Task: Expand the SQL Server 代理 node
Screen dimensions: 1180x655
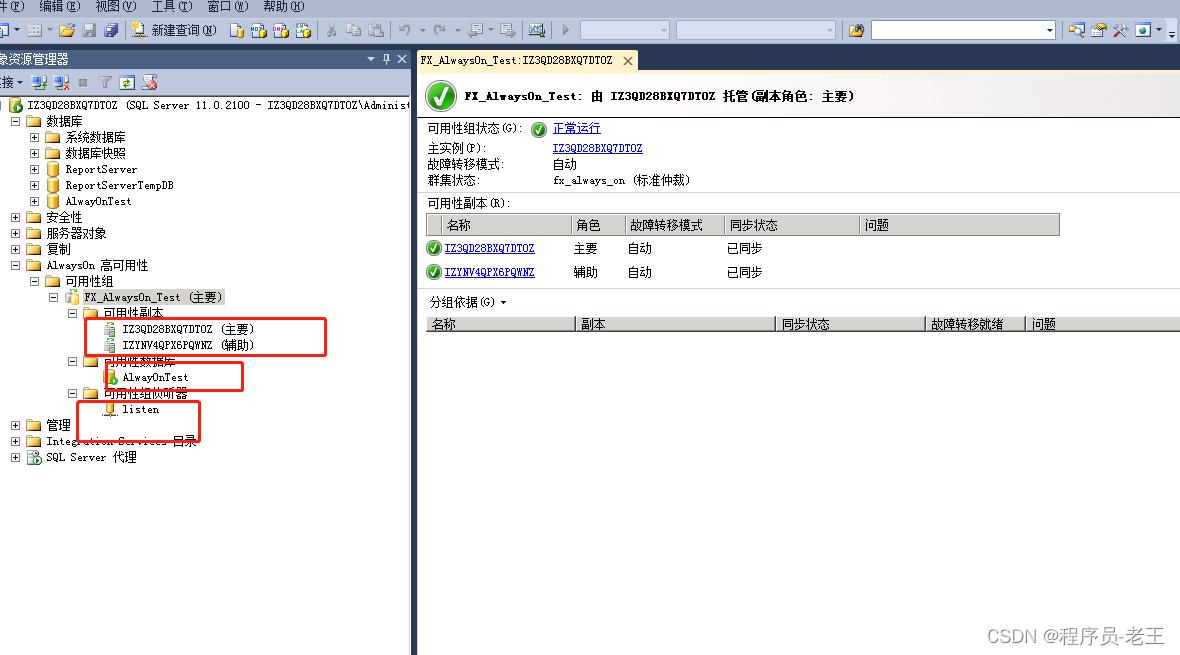Action: 16,457
